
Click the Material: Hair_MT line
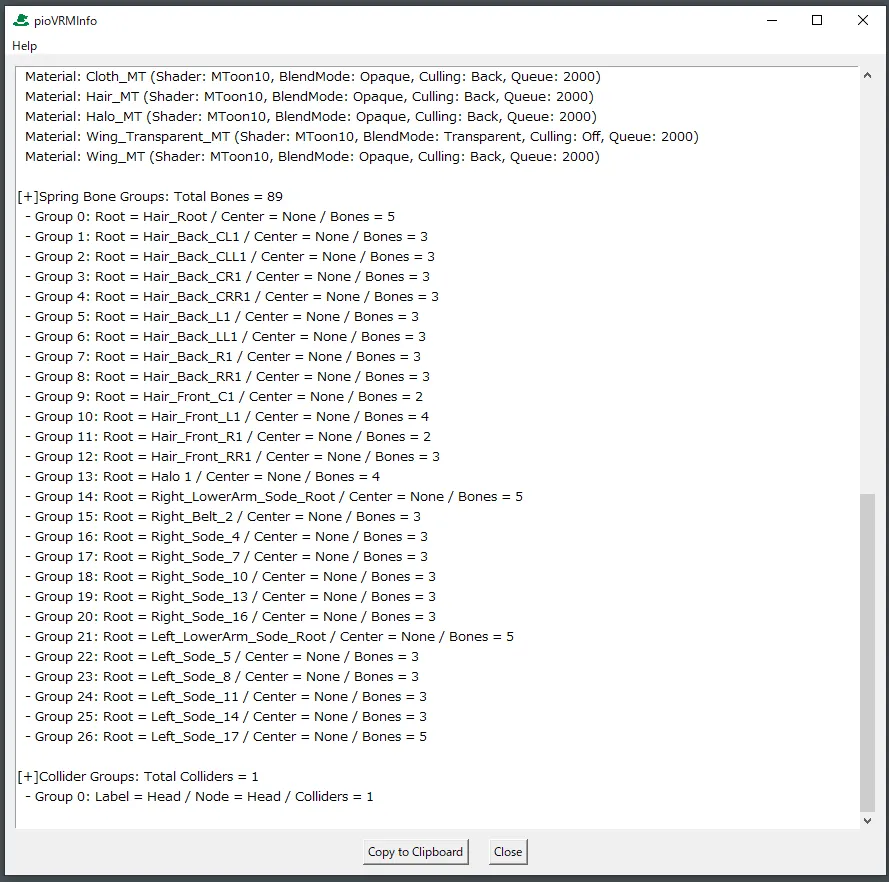[x=310, y=96]
